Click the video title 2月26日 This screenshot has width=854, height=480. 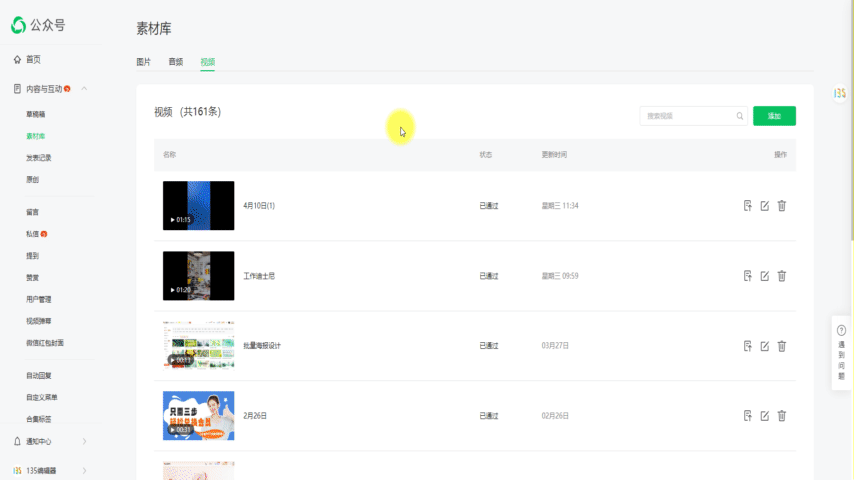(x=255, y=416)
